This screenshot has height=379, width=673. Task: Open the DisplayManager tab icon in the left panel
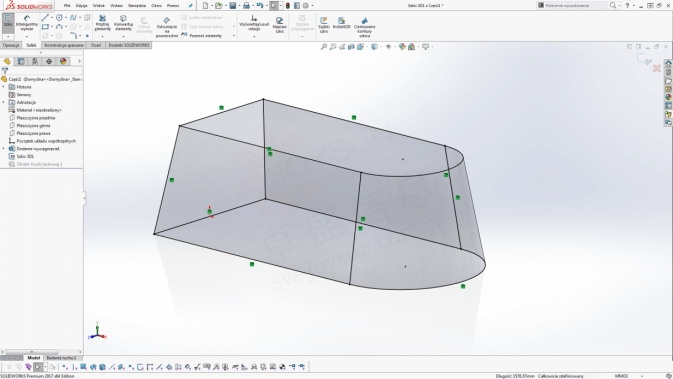tap(63, 61)
